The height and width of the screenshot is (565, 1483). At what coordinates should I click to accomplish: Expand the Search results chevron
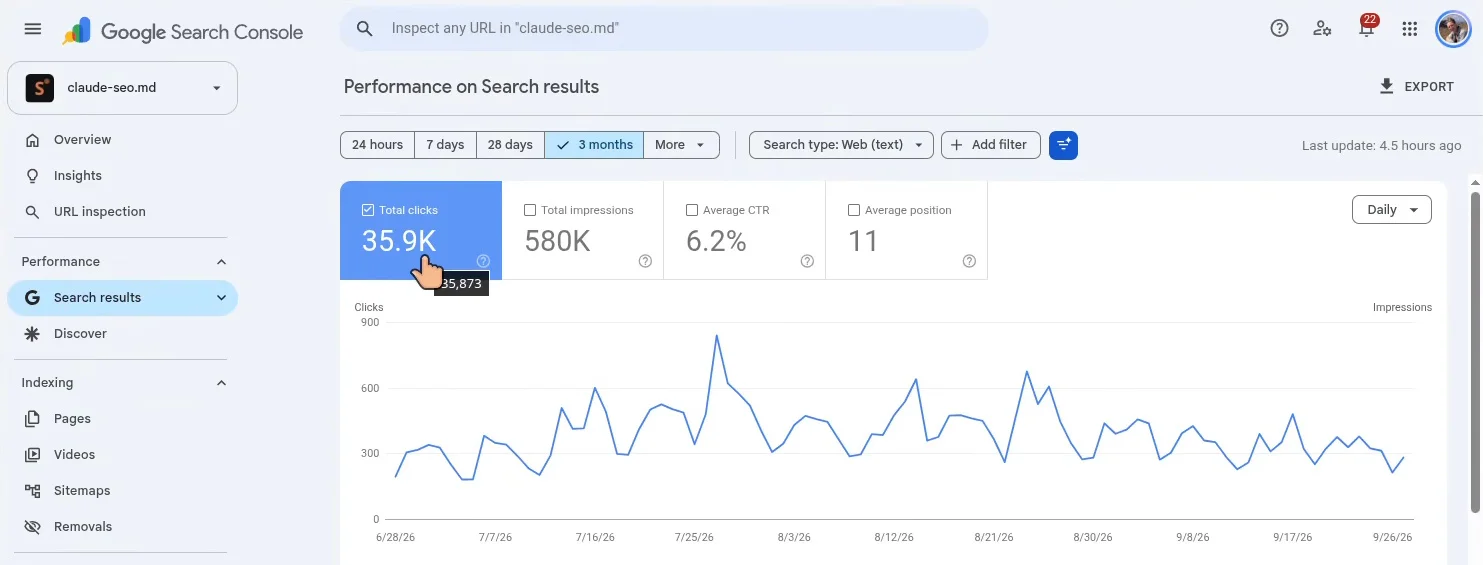click(x=221, y=298)
